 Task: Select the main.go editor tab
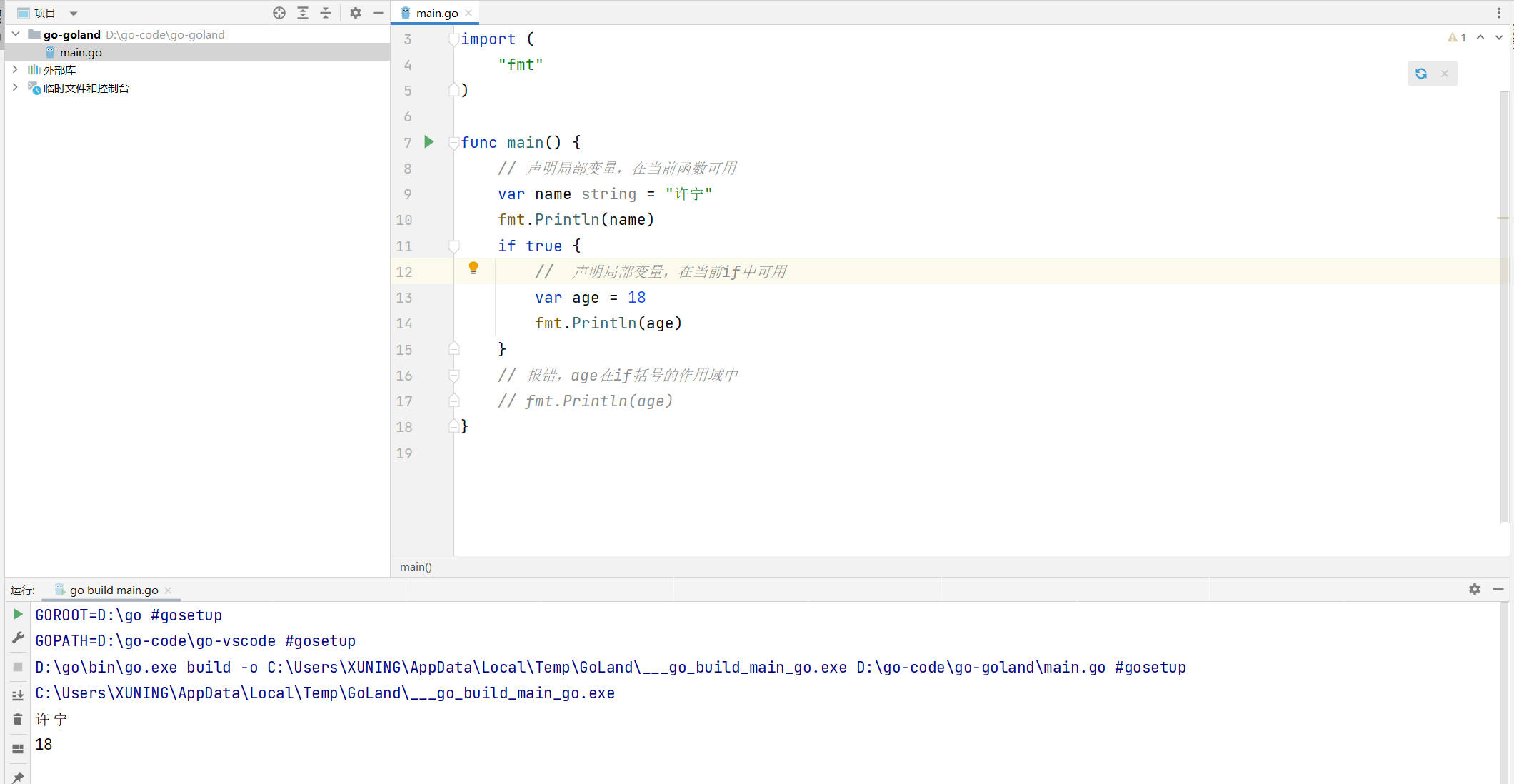point(436,13)
